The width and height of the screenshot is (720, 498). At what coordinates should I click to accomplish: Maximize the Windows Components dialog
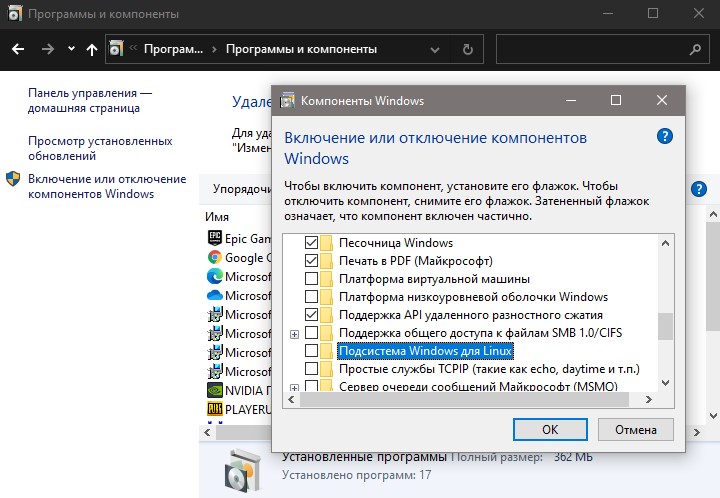point(616,100)
